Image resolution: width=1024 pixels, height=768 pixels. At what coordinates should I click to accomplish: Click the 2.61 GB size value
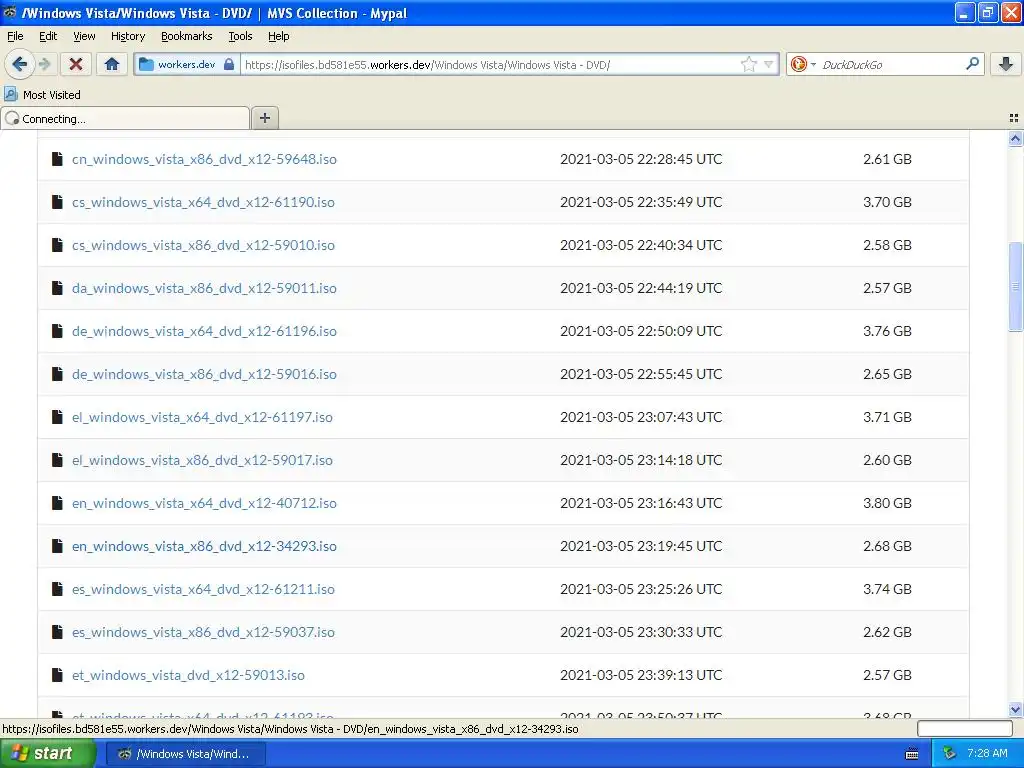pos(887,159)
